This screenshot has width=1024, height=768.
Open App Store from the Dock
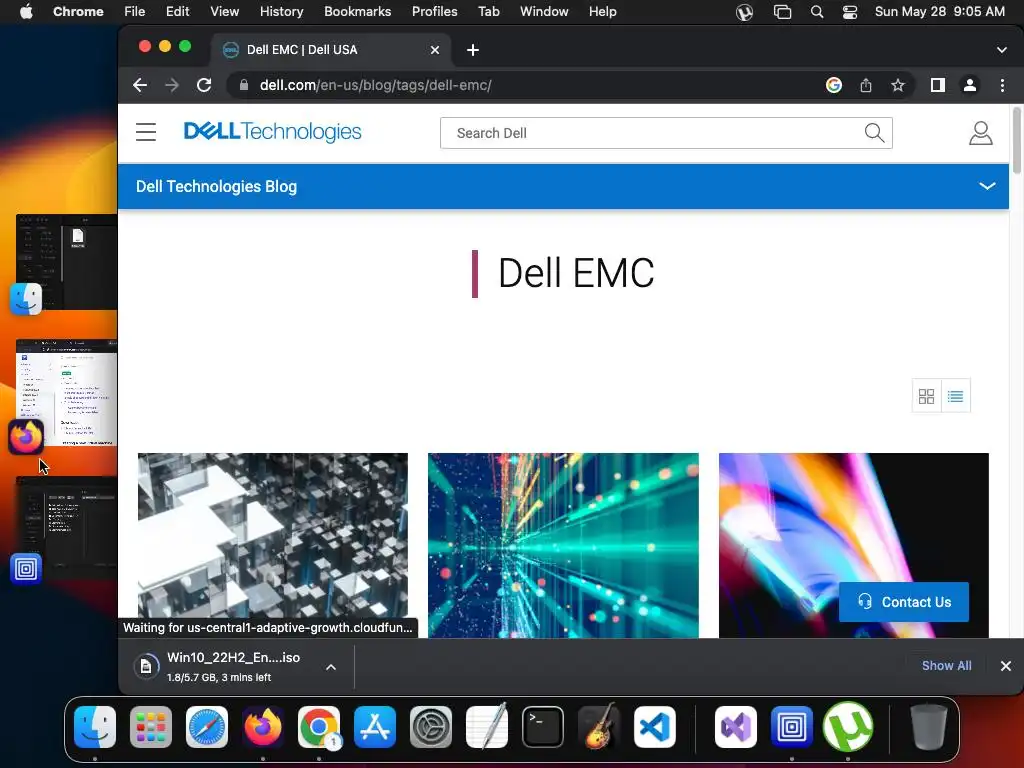tap(375, 727)
